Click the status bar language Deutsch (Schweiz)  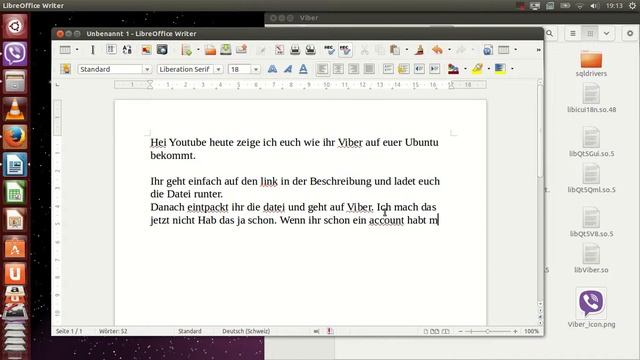click(x=246, y=331)
